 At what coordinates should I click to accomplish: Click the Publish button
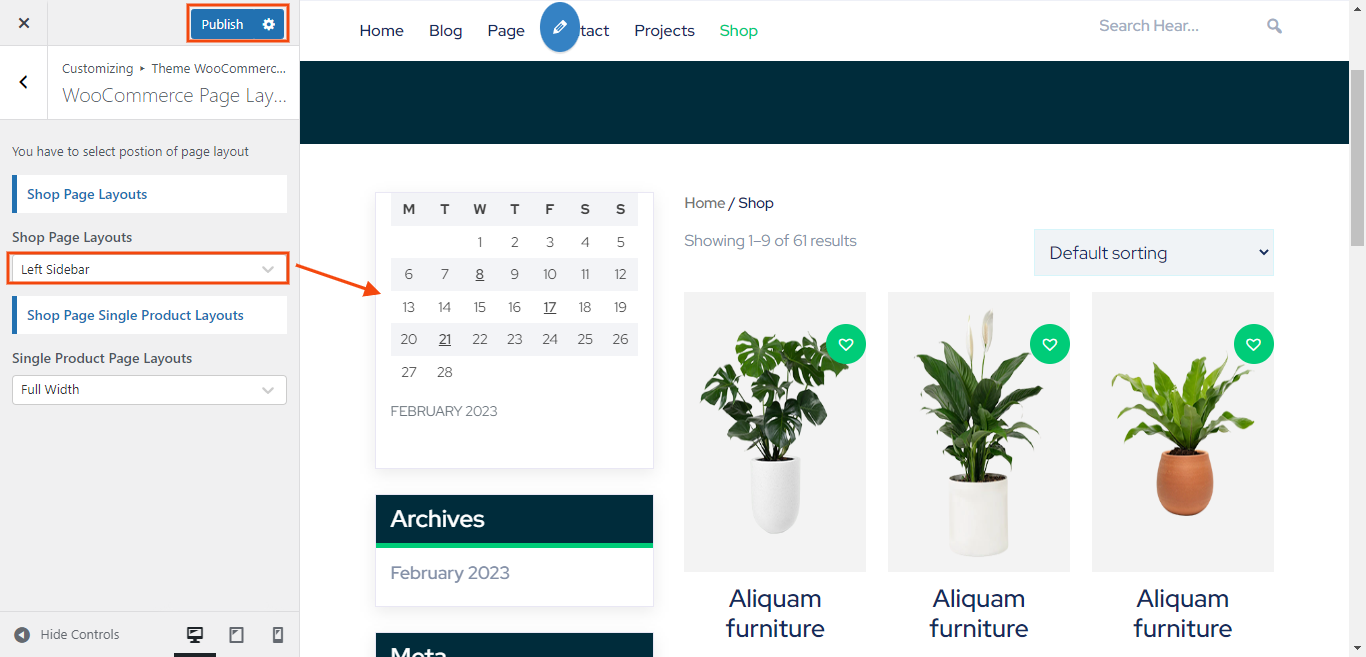point(222,24)
